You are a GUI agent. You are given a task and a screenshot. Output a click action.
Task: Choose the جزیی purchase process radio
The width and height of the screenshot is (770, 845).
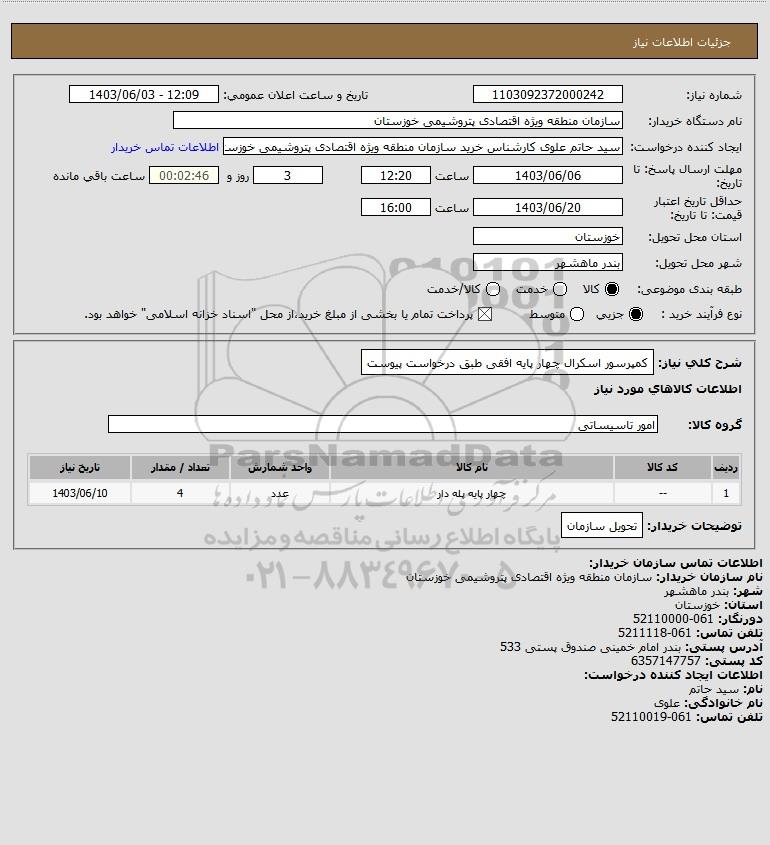[x=636, y=314]
